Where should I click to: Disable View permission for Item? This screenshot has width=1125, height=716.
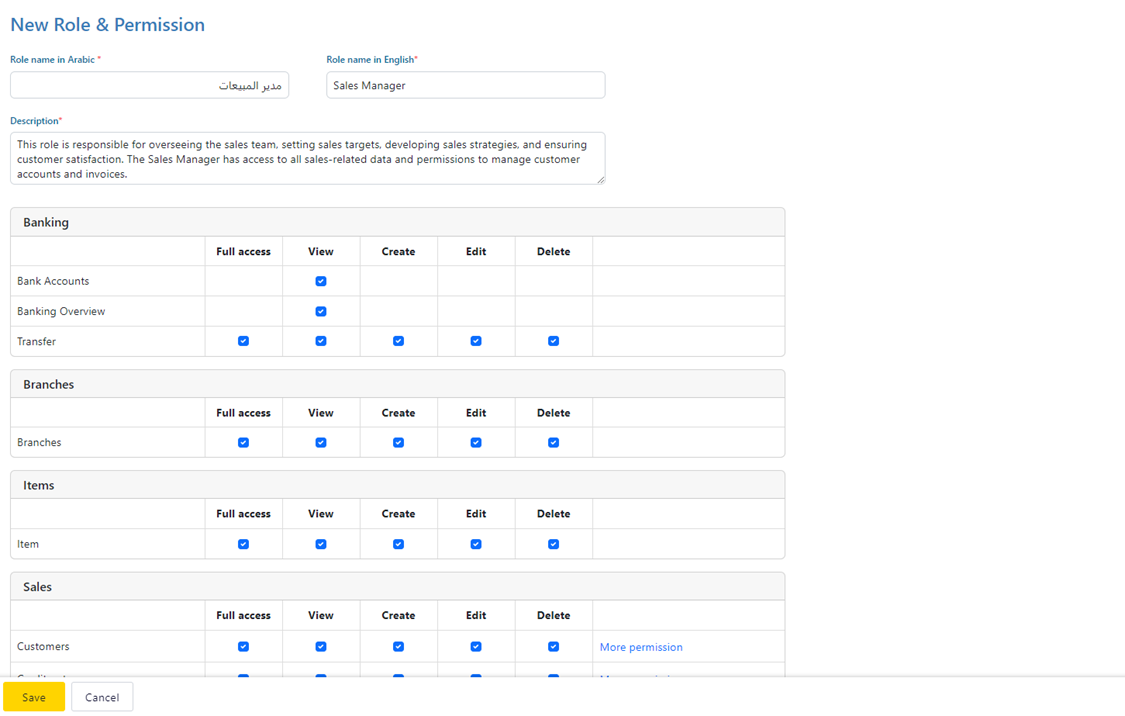(x=321, y=544)
